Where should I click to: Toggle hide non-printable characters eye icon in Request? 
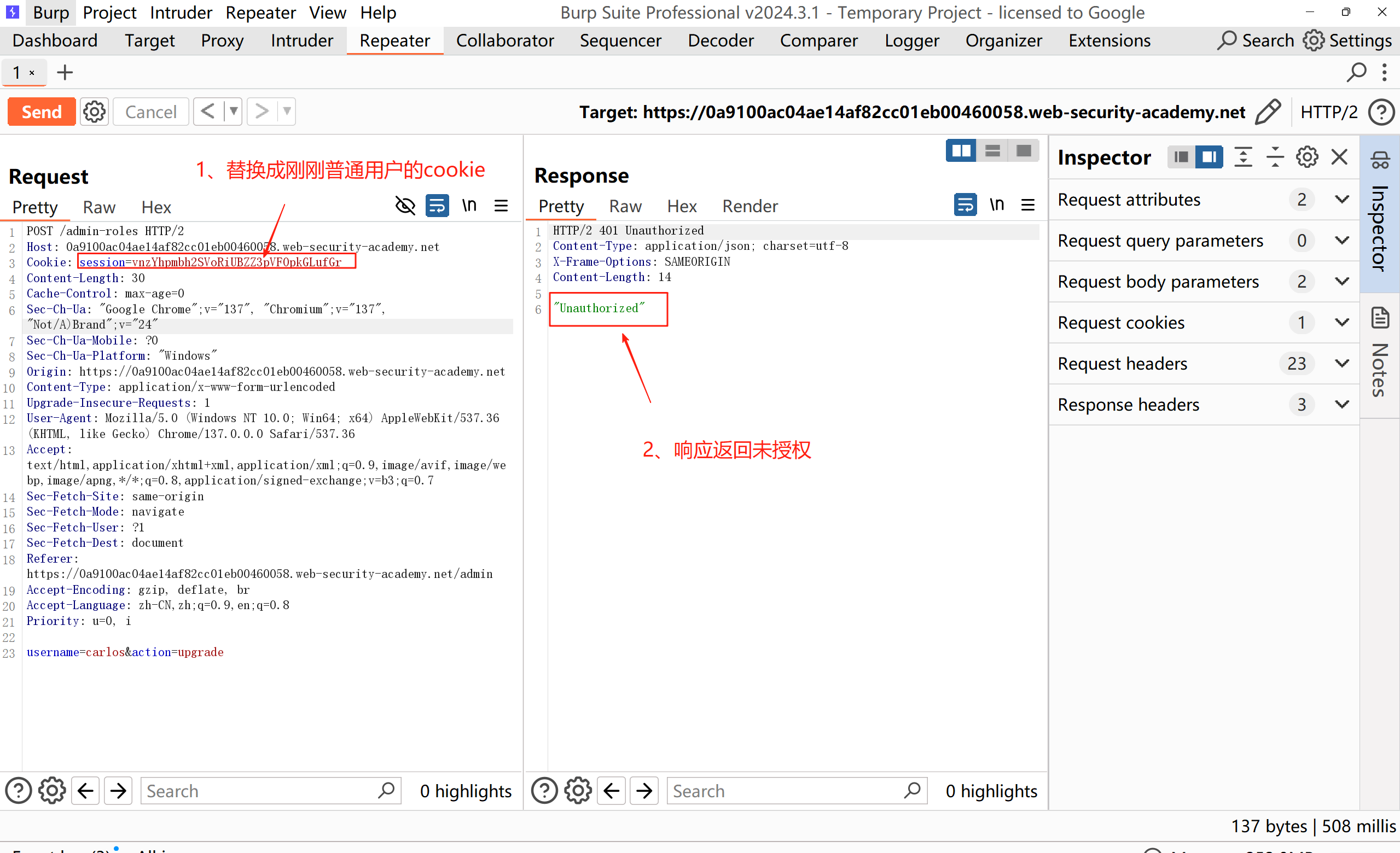coord(405,206)
